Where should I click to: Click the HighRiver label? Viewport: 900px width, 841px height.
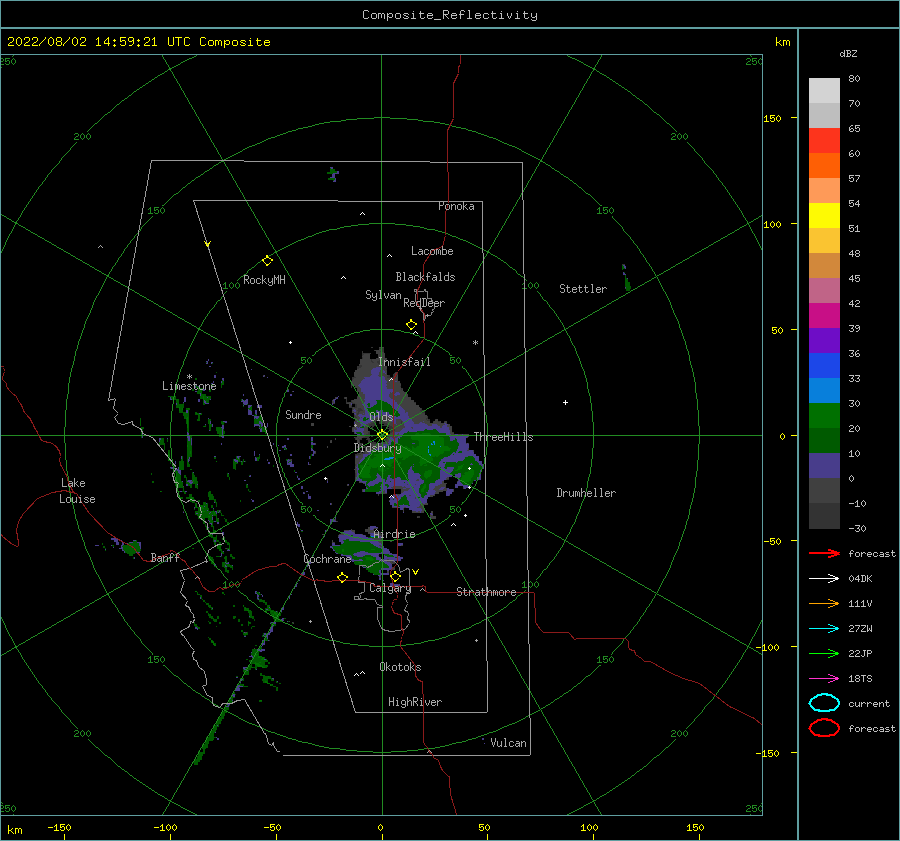(x=415, y=703)
